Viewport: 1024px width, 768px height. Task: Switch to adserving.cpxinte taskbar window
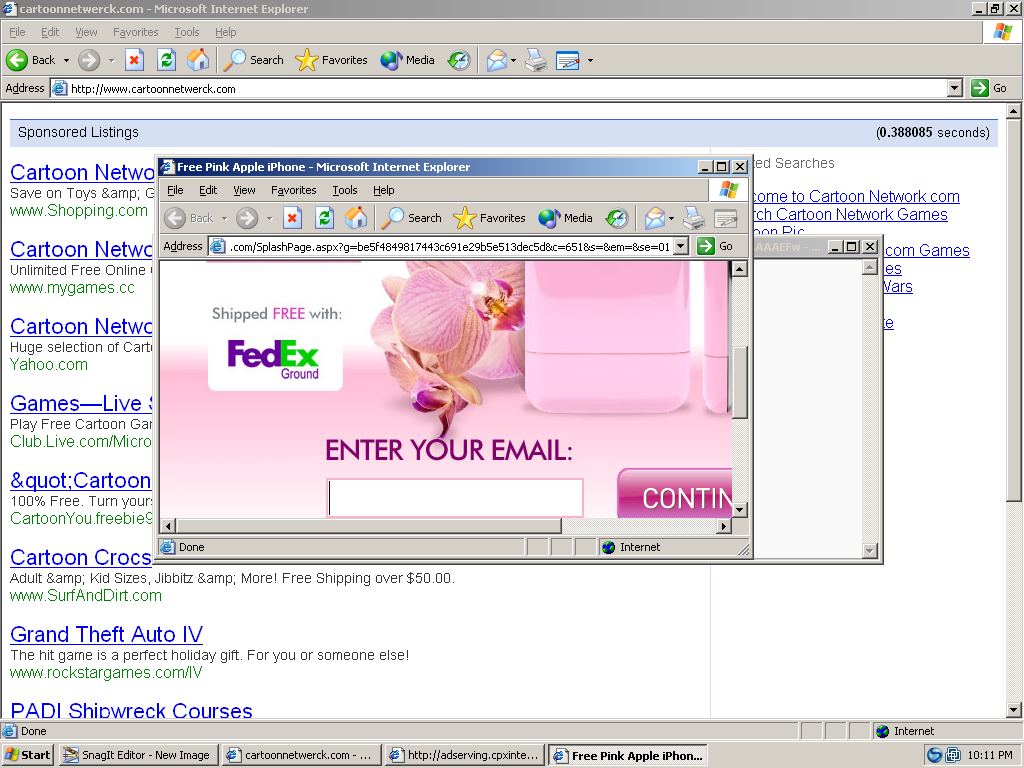pyautogui.click(x=465, y=755)
